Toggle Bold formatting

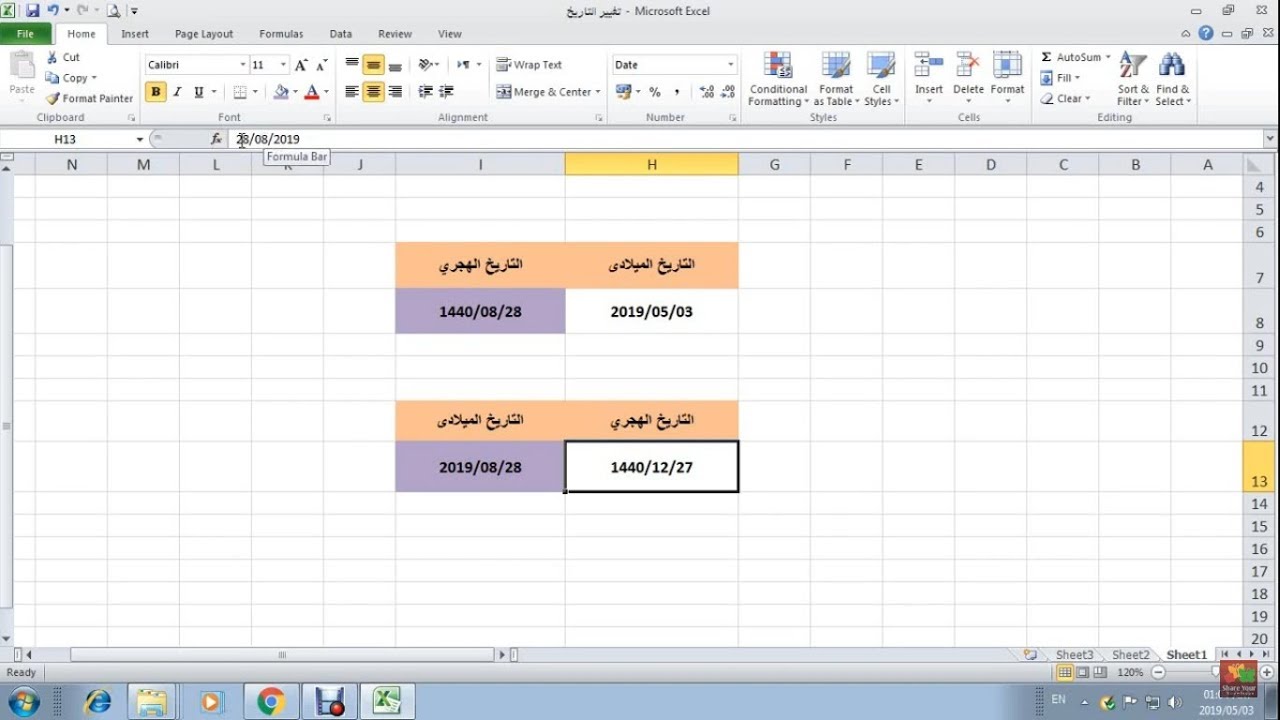(156, 92)
